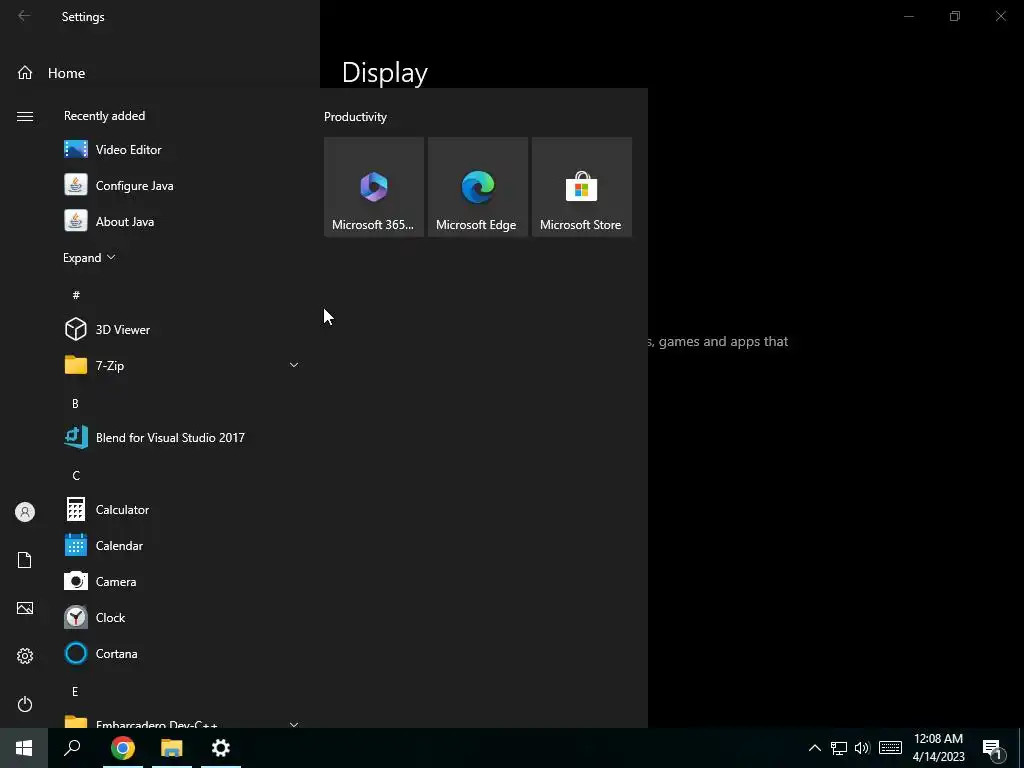This screenshot has height=768, width=1024.
Task: Show hidden tray icons chevron
Action: (x=814, y=748)
